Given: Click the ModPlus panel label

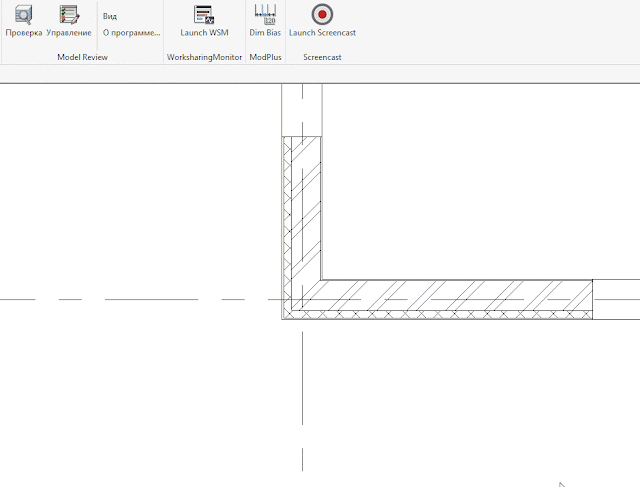Looking at the screenshot, I should 265,57.
